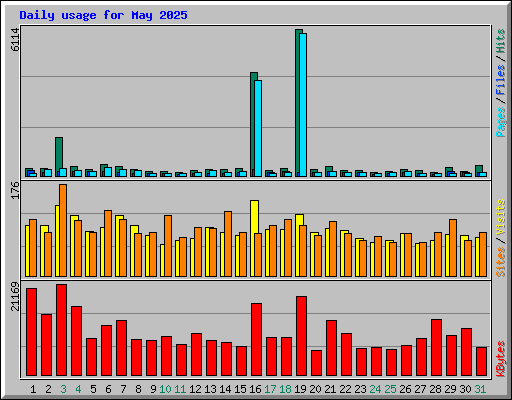Click day label 15 on x-axis
Image resolution: width=512 pixels, height=400 pixels.
(240, 389)
